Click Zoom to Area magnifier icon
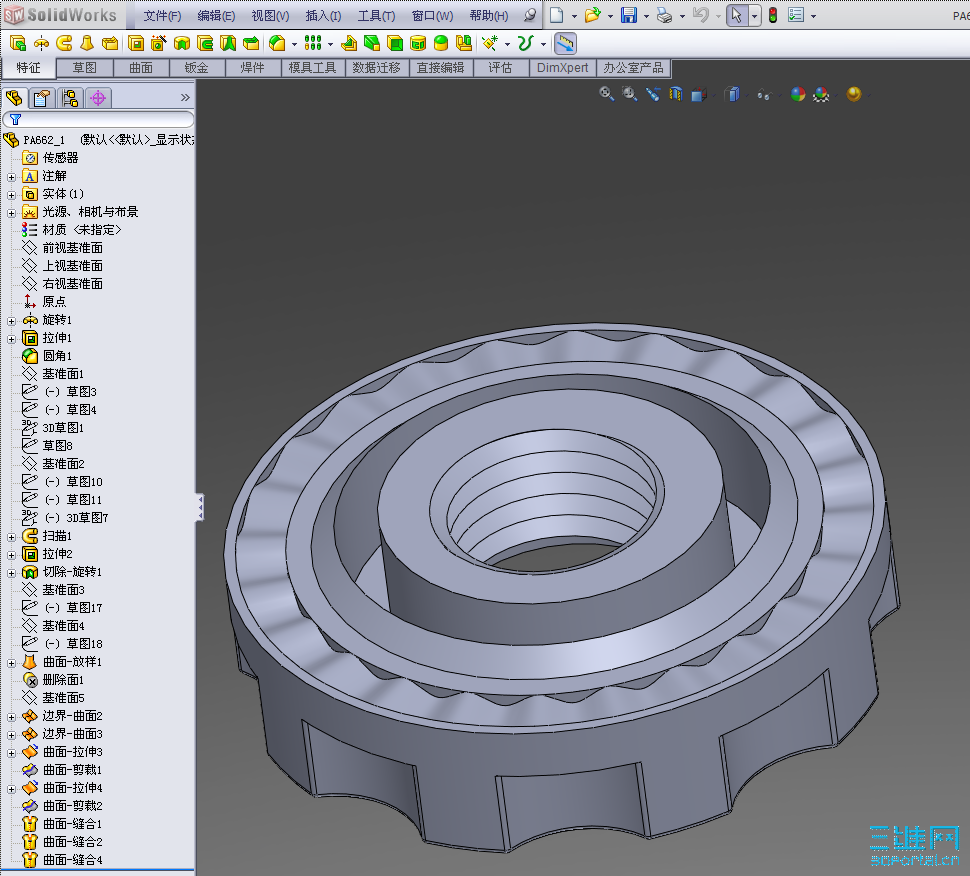Image resolution: width=970 pixels, height=876 pixels. click(629, 94)
